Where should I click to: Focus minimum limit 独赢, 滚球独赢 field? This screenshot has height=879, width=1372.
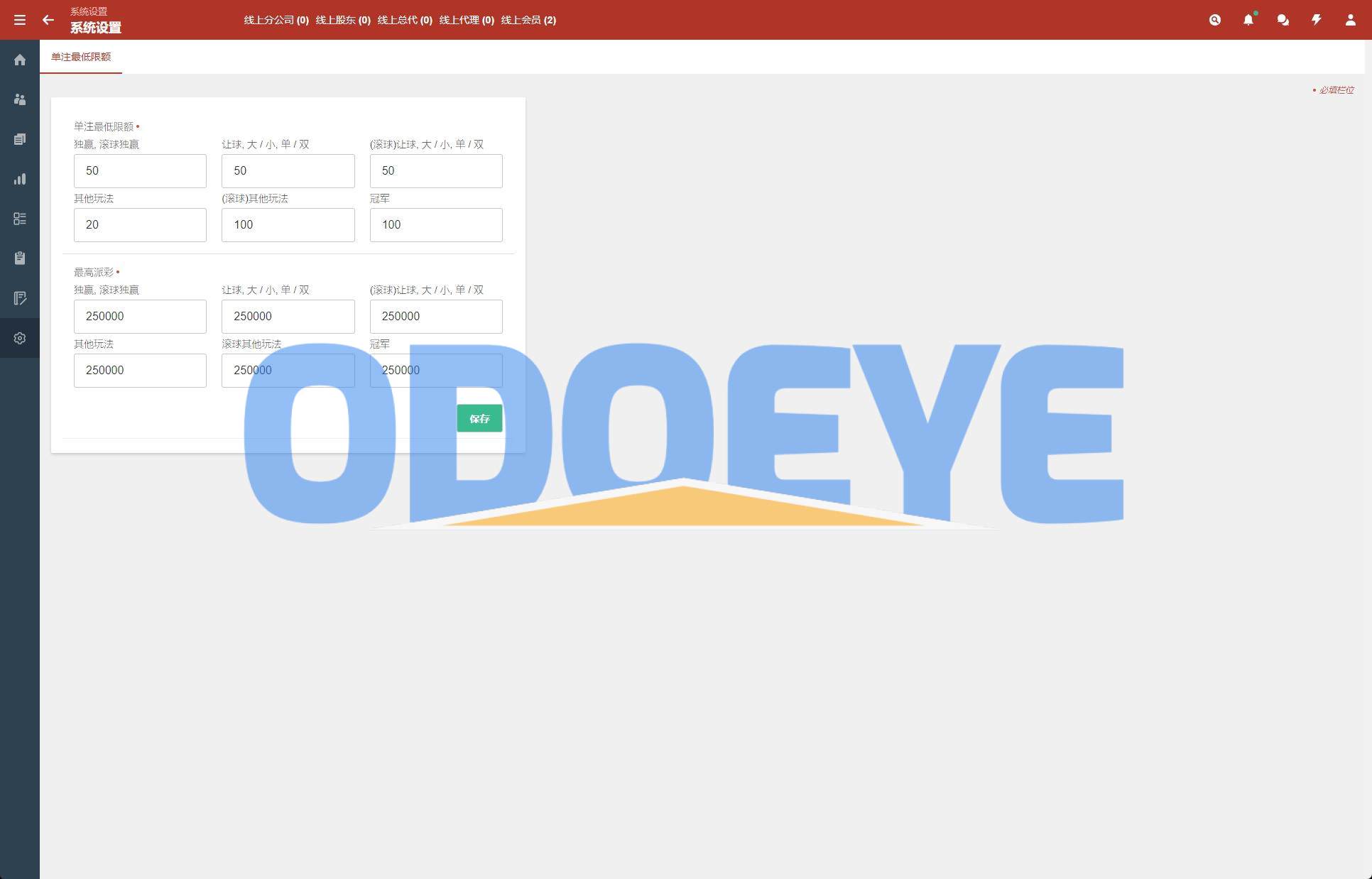tap(140, 171)
